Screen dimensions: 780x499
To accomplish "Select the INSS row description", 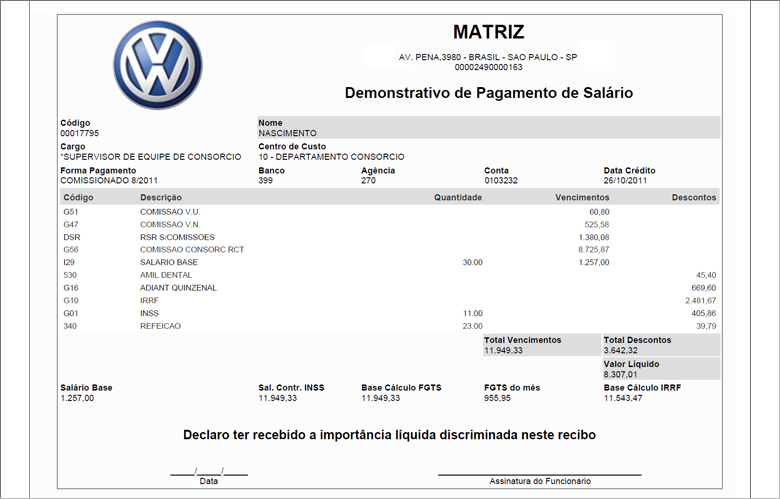I will [149, 313].
